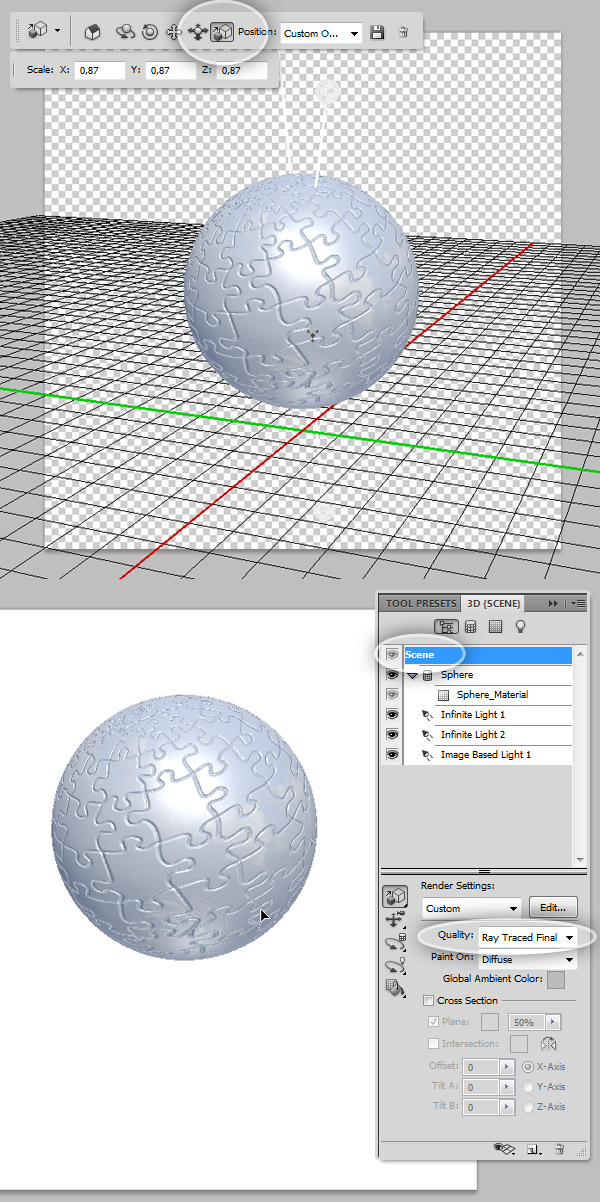This screenshot has width=600, height=1202.
Task: Hide Infinite Light 1 using its eye icon
Action: 392,715
